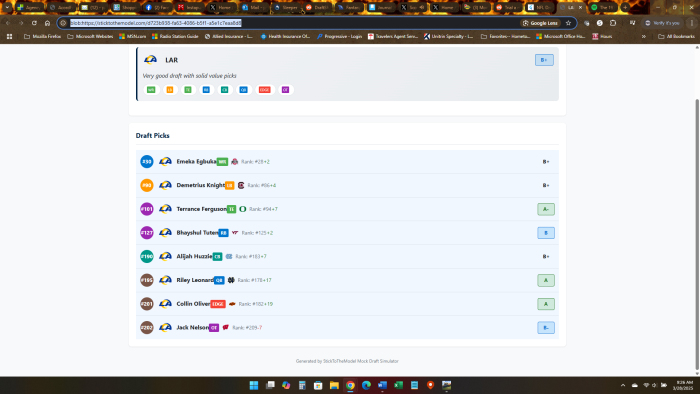700x394 pixels.
Task: Open the Travelers Agent bookmark
Action: pyautogui.click(x=393, y=37)
